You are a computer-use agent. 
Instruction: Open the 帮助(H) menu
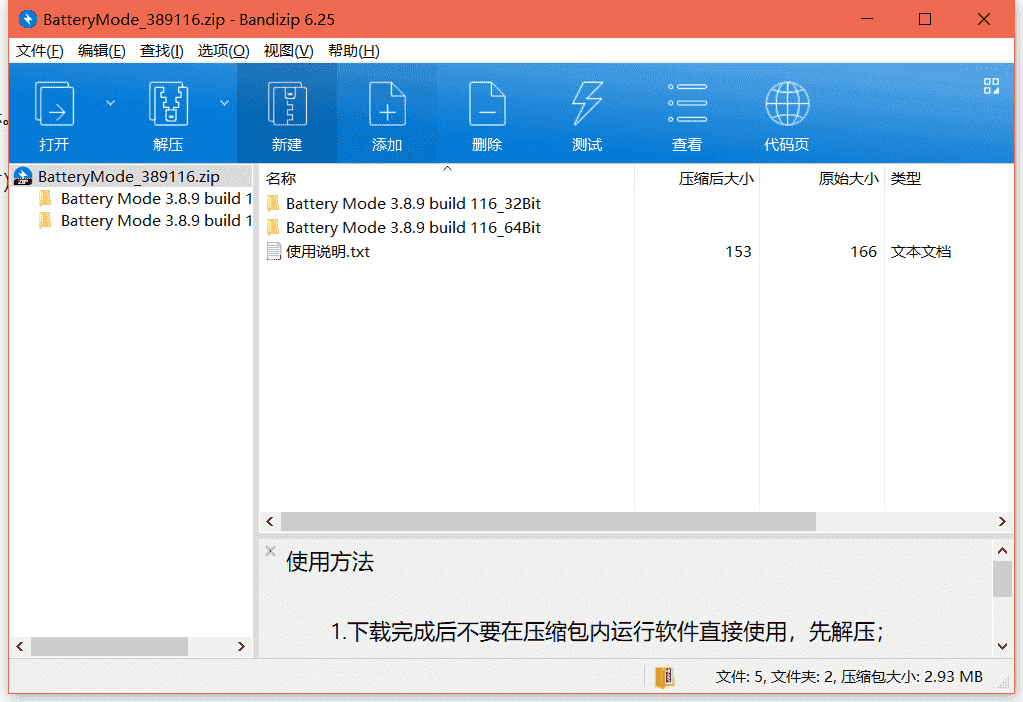[x=353, y=51]
